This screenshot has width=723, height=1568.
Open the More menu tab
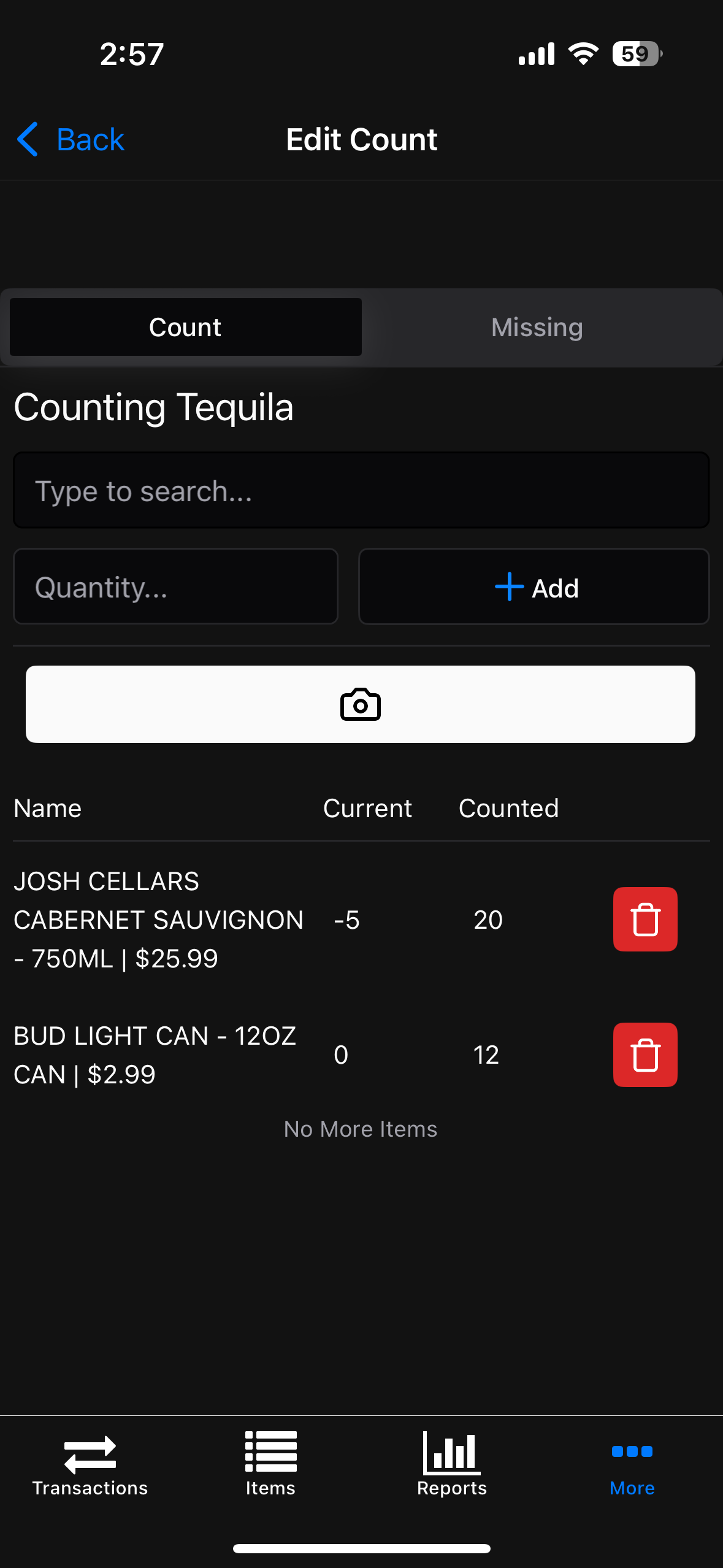point(632,1464)
